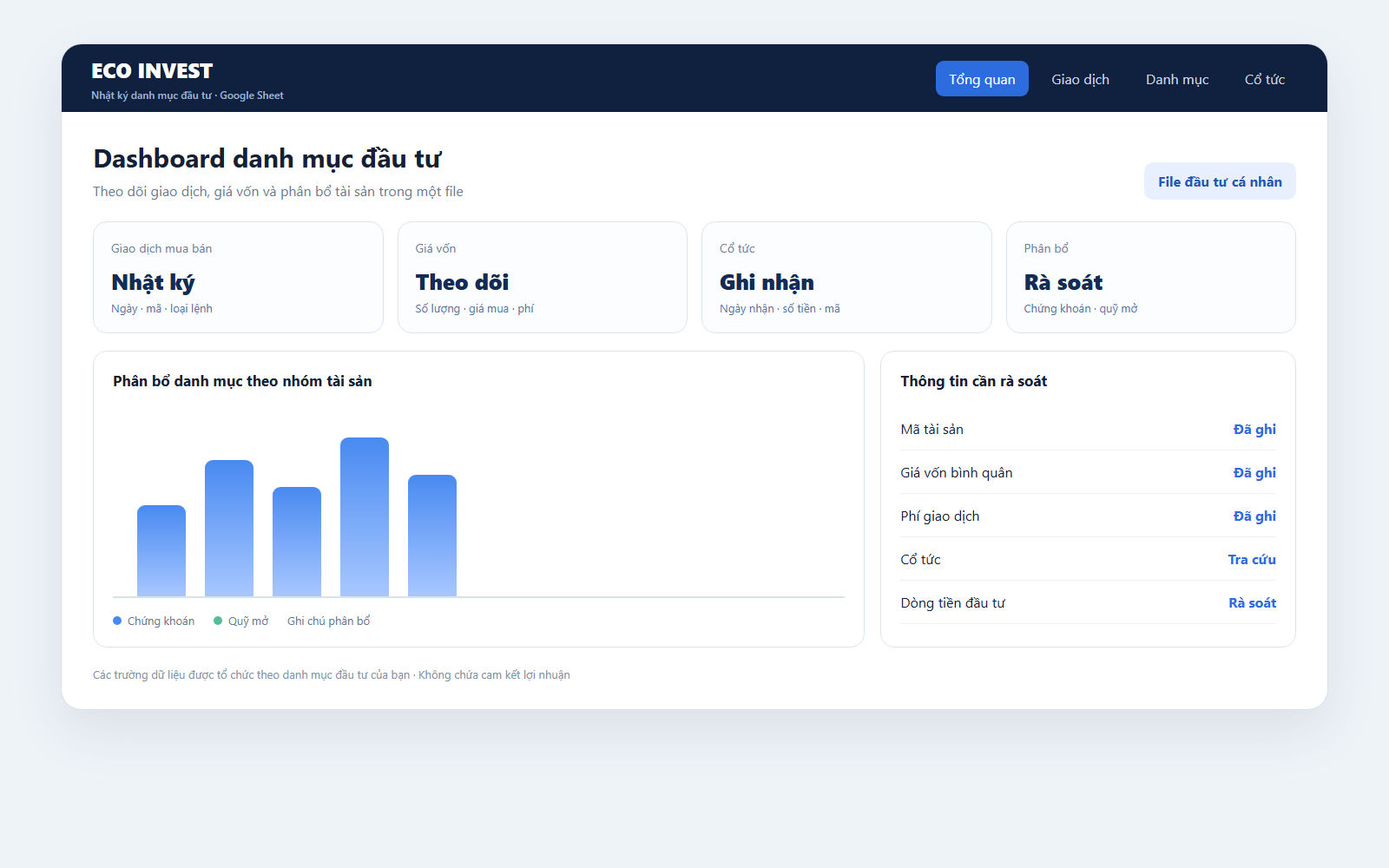Click the Phí giao dịch label
The height and width of the screenshot is (868, 1389).
(939, 516)
